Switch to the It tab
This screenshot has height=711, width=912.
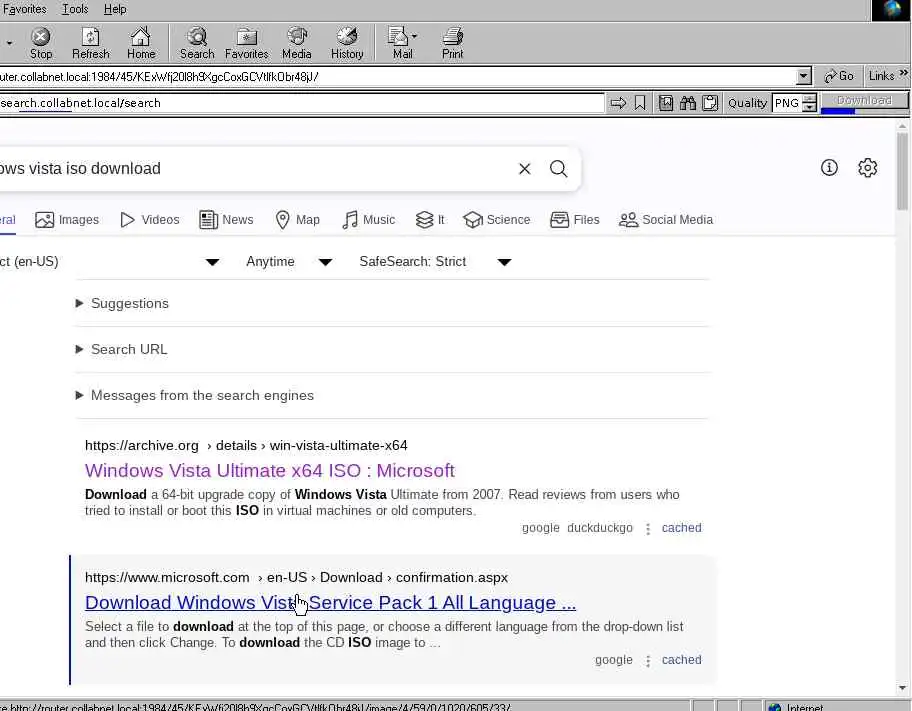pyautogui.click(x=430, y=220)
